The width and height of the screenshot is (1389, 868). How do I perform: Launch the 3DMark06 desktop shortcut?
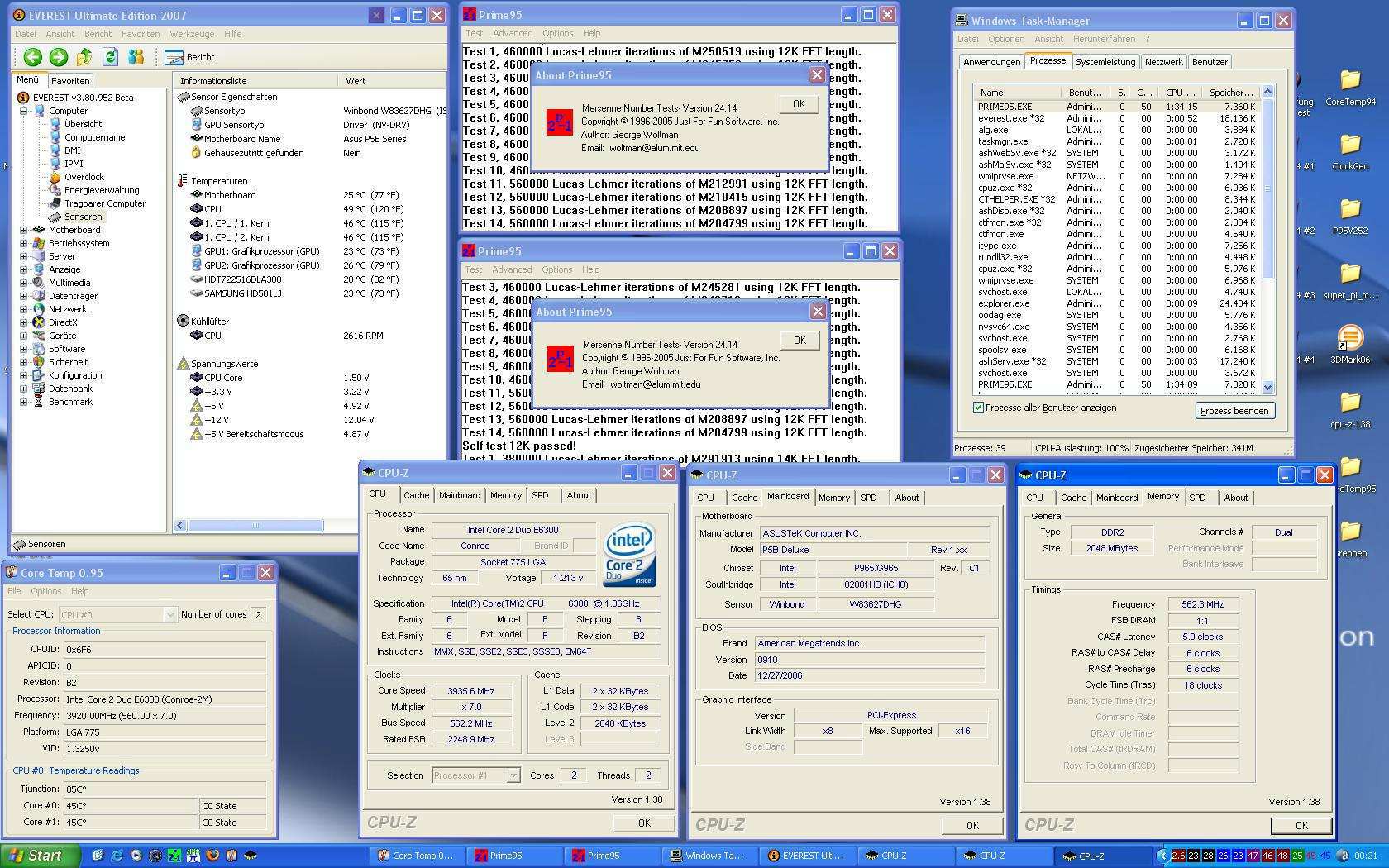tap(1350, 346)
